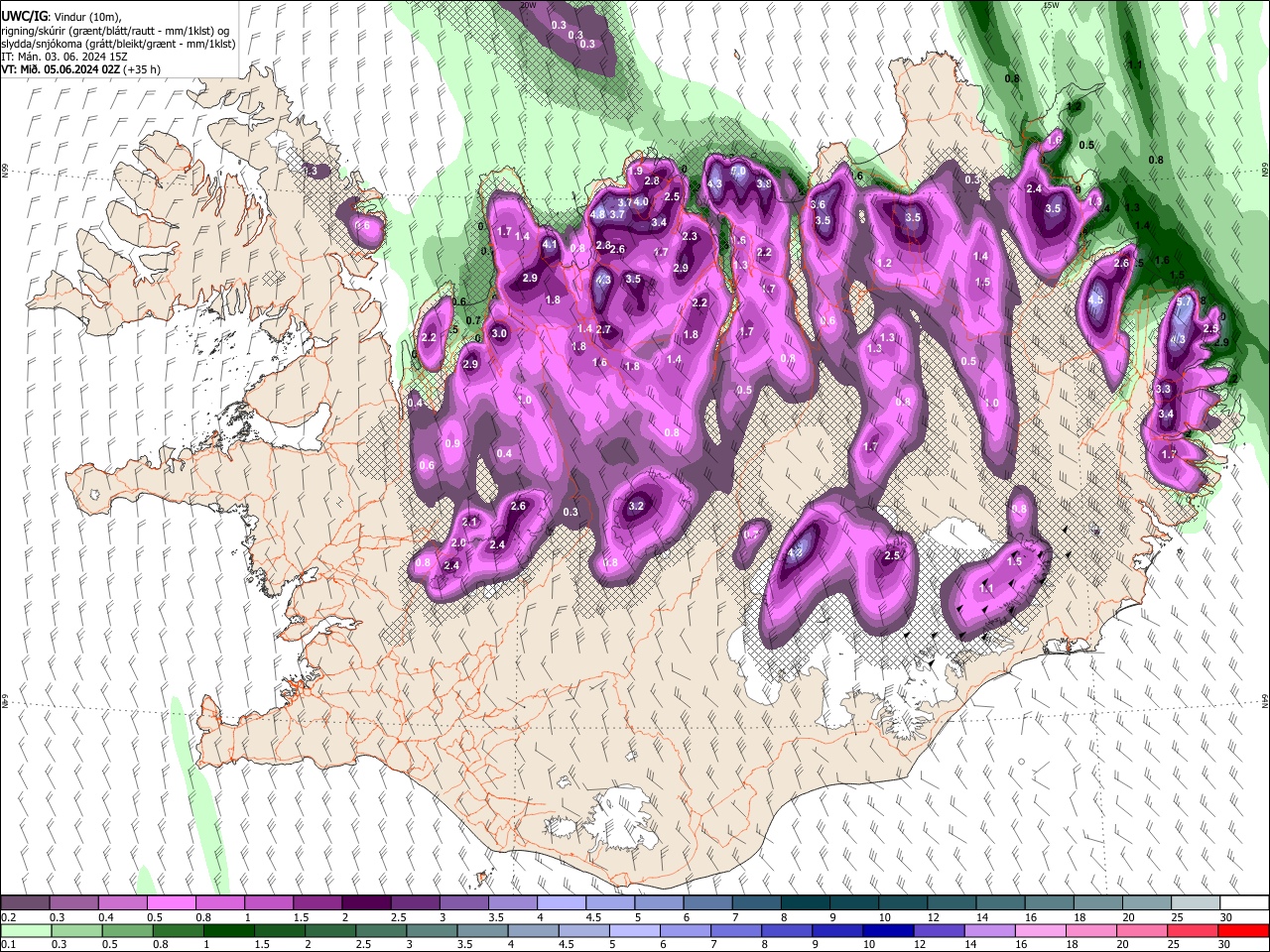The height and width of the screenshot is (952, 1270).
Task: Select the pale grey swatch starting at 25
Action: pyautogui.click(x=1196, y=903)
